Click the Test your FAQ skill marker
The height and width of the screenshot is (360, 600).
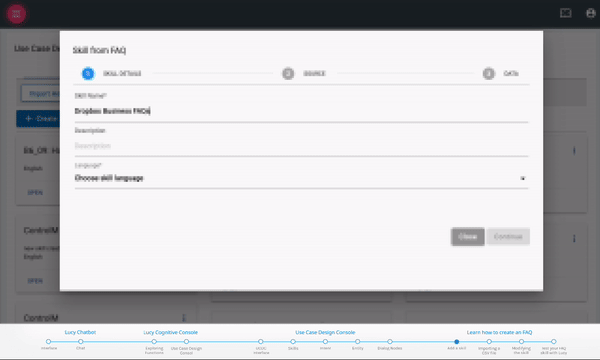(553, 341)
